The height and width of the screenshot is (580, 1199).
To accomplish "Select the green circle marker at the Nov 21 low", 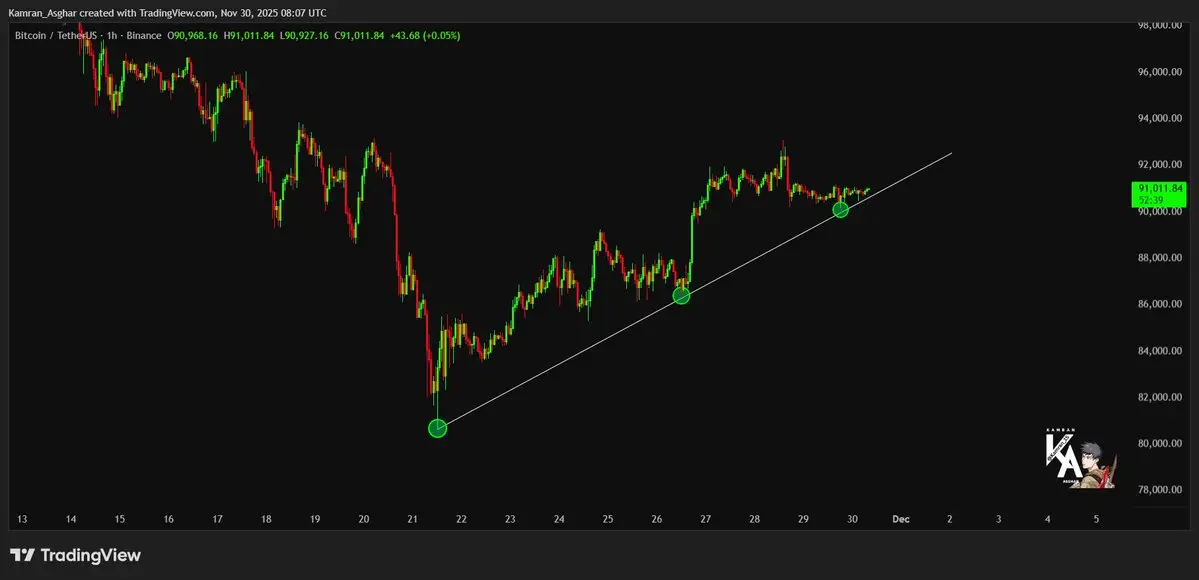I will coord(437,428).
